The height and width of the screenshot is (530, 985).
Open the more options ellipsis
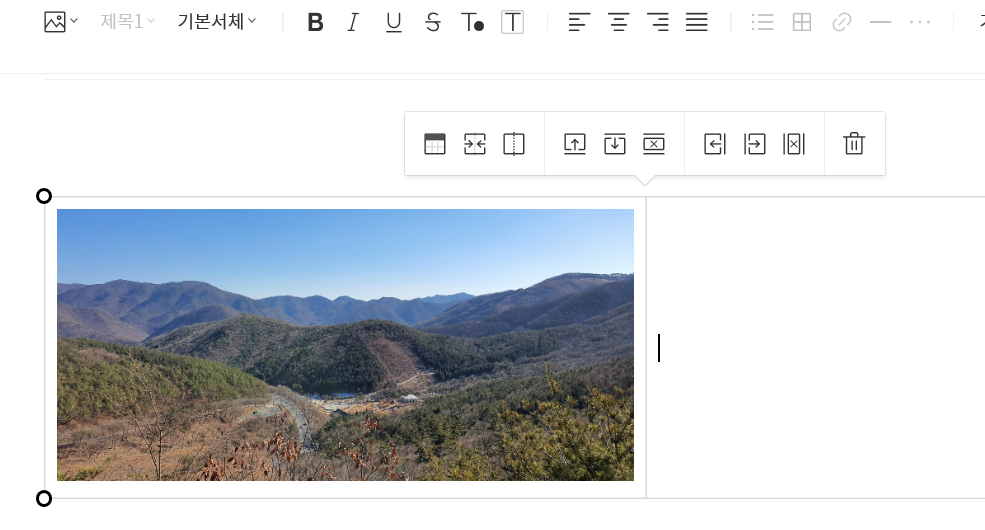pyautogui.click(x=920, y=23)
